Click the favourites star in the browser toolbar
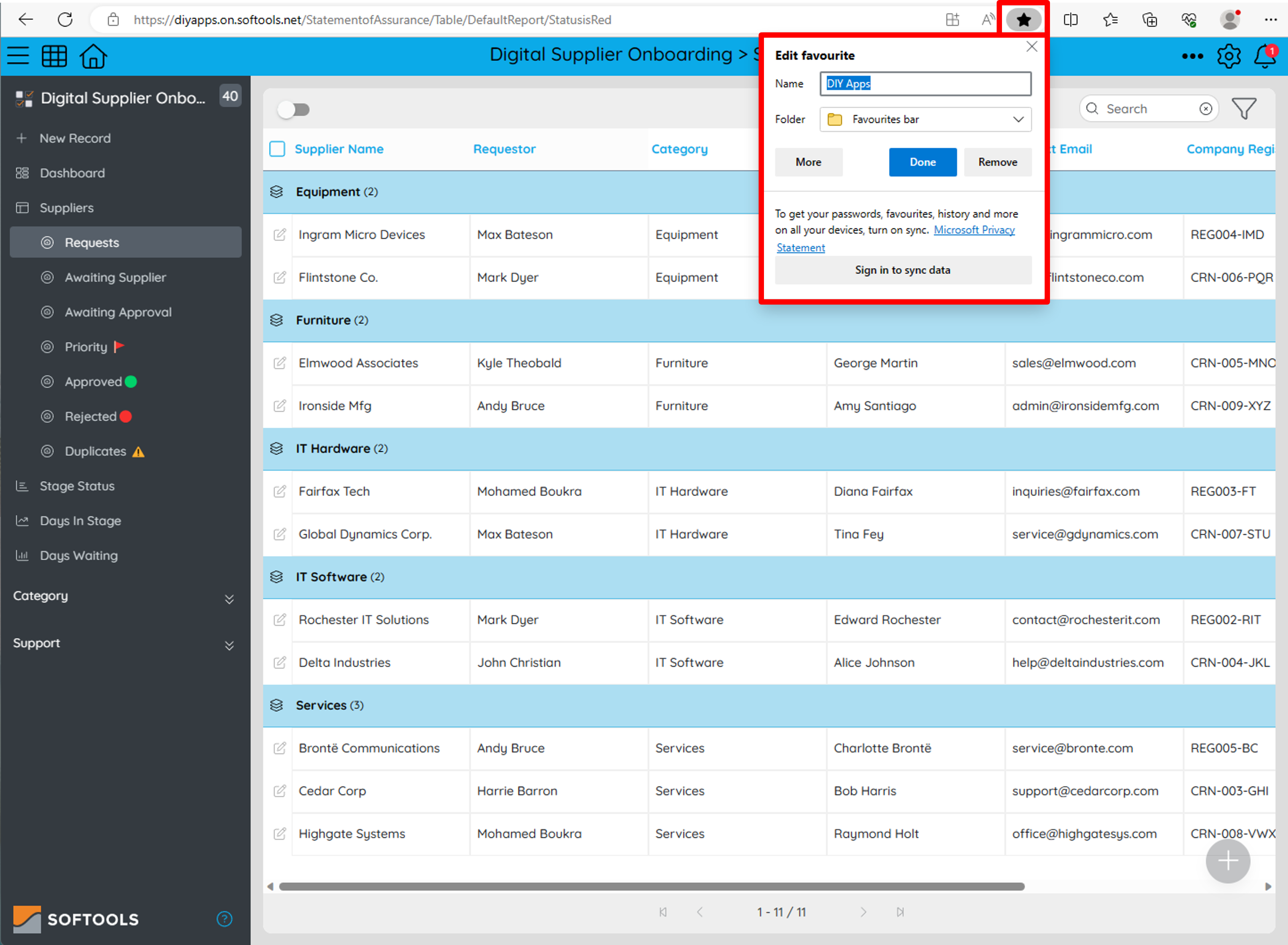Image resolution: width=1288 pixels, height=945 pixels. pyautogui.click(x=1023, y=19)
